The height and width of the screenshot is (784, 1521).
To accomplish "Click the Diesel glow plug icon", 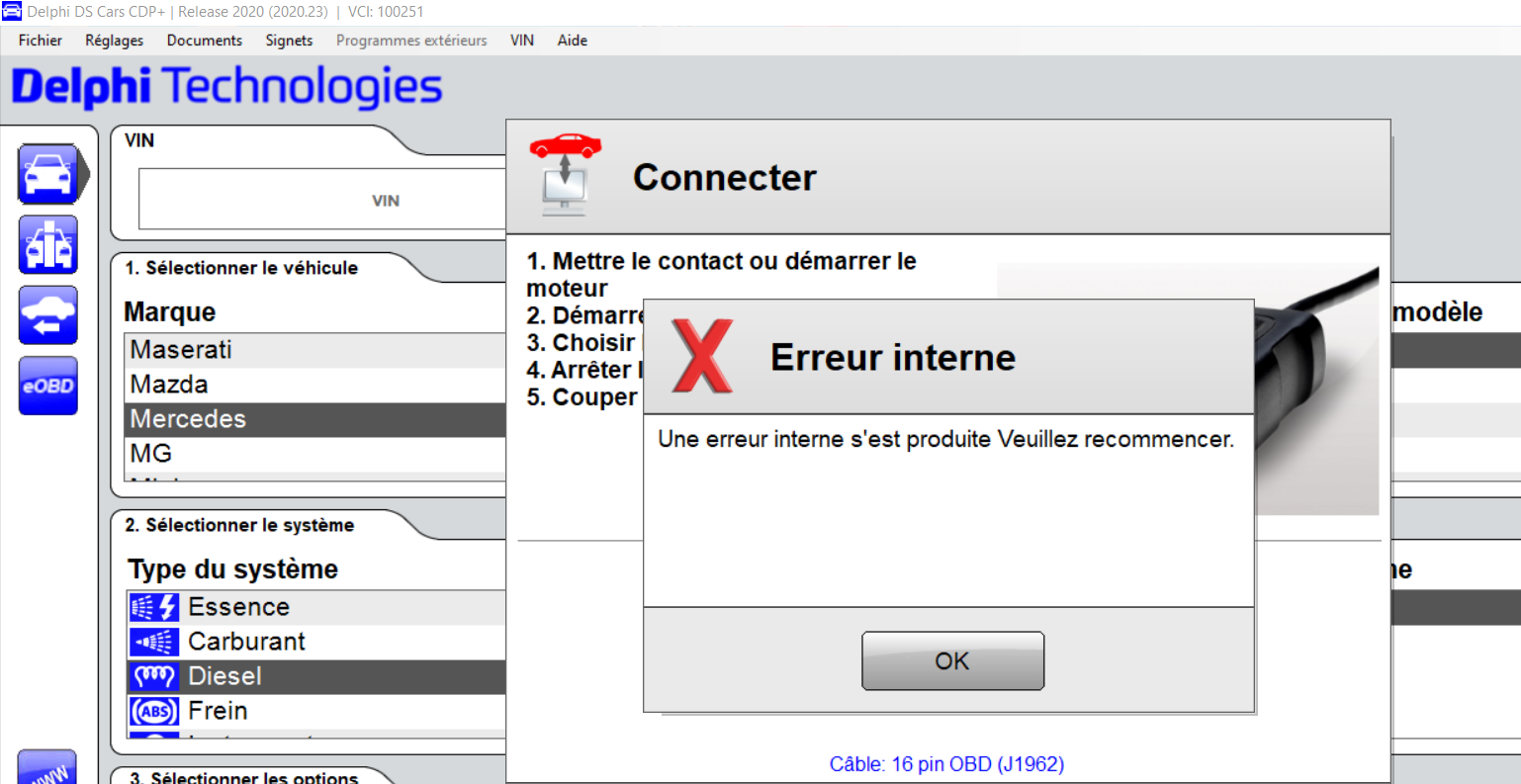I will (x=154, y=676).
